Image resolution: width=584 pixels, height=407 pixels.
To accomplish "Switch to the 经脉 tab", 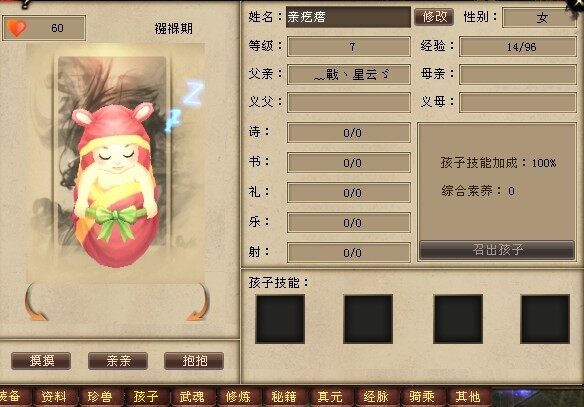I will click(376, 397).
